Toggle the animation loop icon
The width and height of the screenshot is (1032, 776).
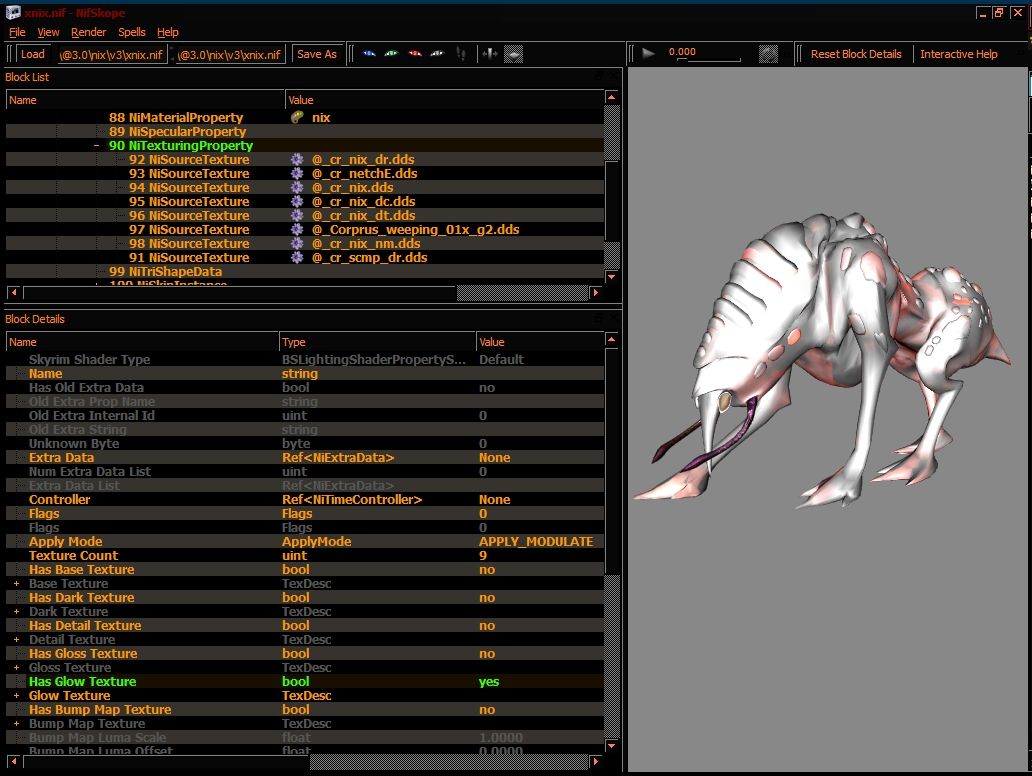click(768, 54)
